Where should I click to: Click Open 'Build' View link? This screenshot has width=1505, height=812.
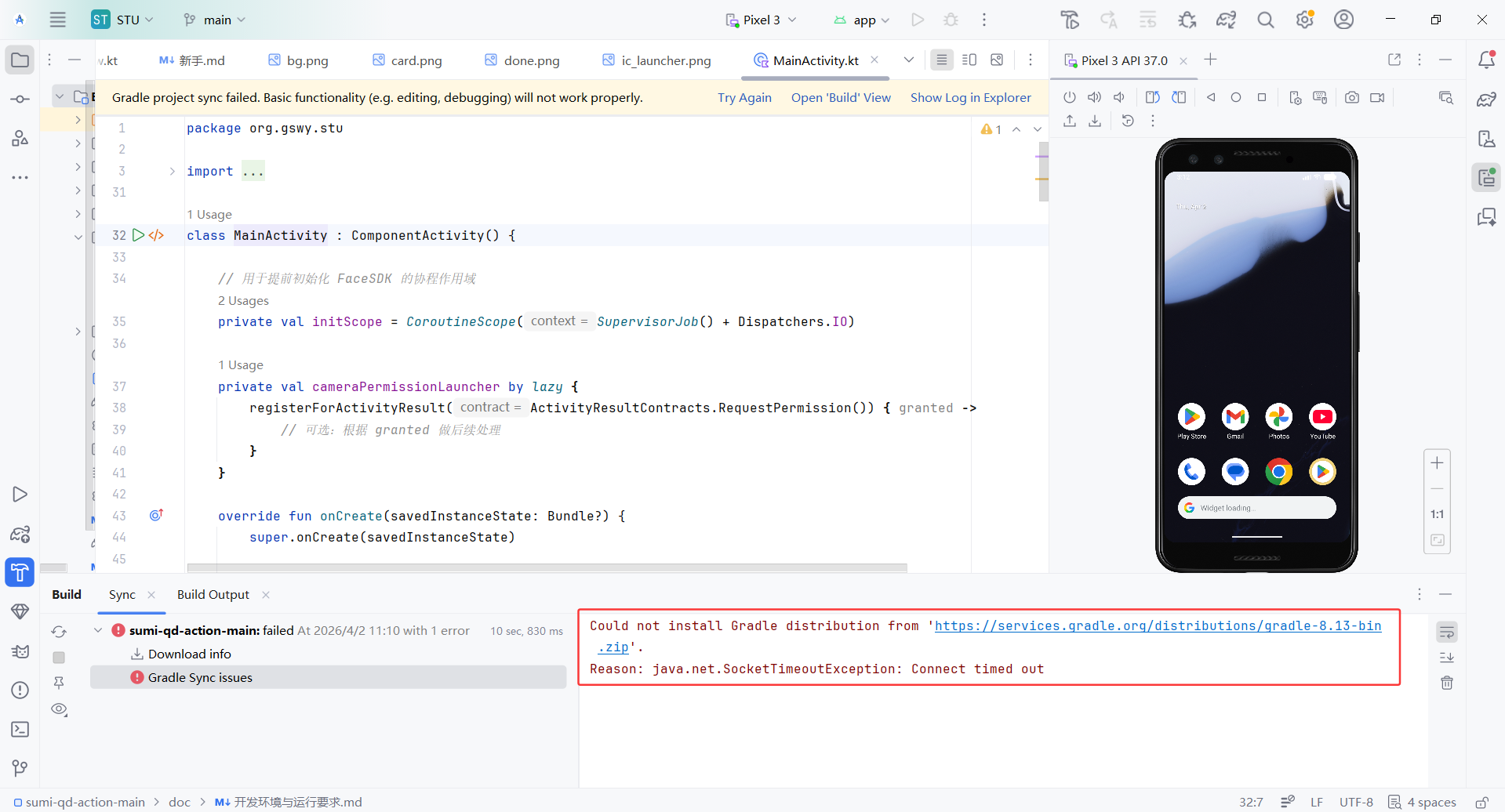841,97
